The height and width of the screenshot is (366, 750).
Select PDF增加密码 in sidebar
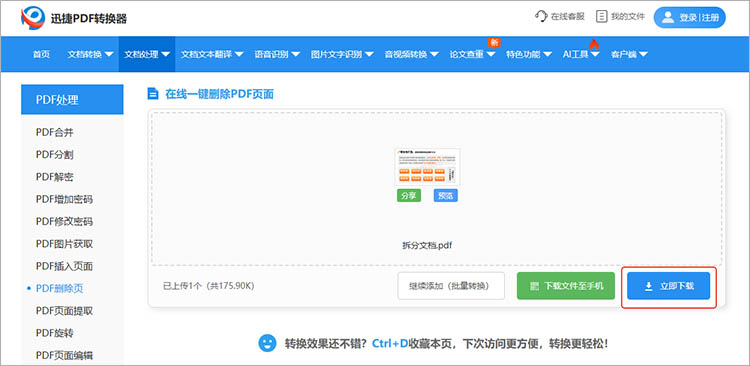[x=64, y=199]
